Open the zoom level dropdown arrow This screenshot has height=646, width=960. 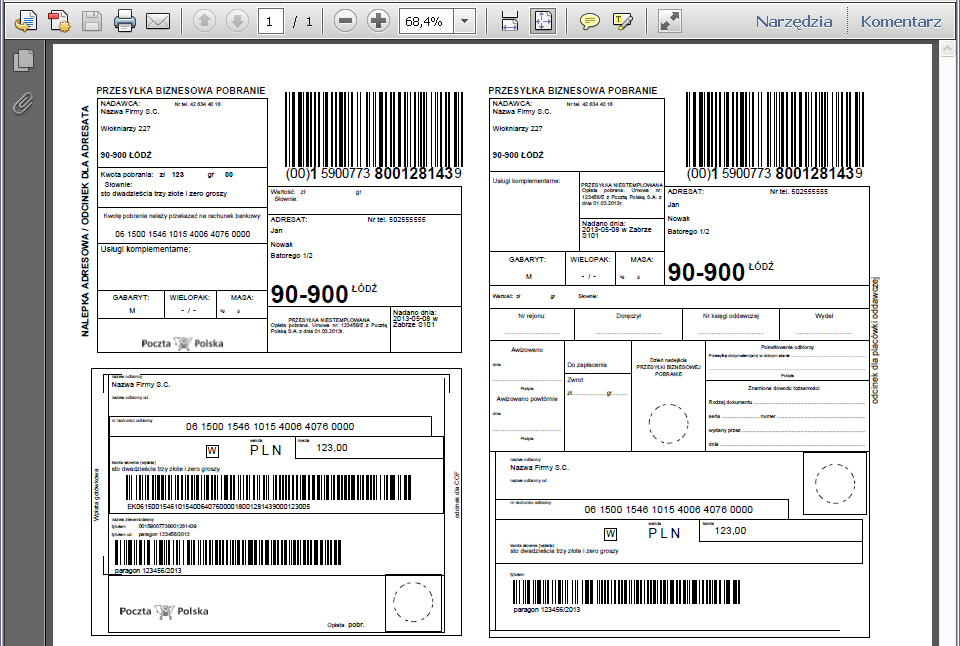(x=465, y=21)
